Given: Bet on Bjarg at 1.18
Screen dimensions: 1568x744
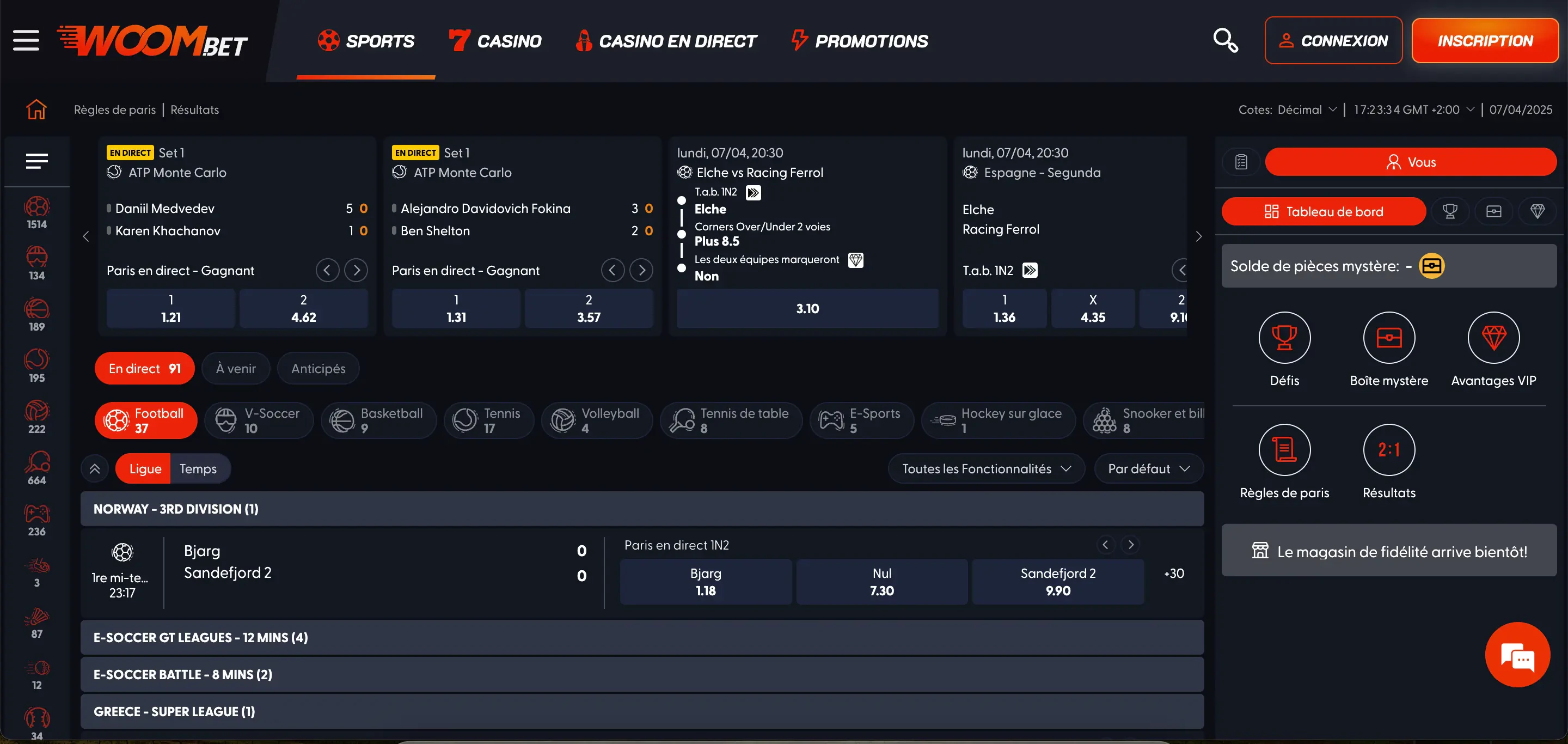Looking at the screenshot, I should (706, 582).
